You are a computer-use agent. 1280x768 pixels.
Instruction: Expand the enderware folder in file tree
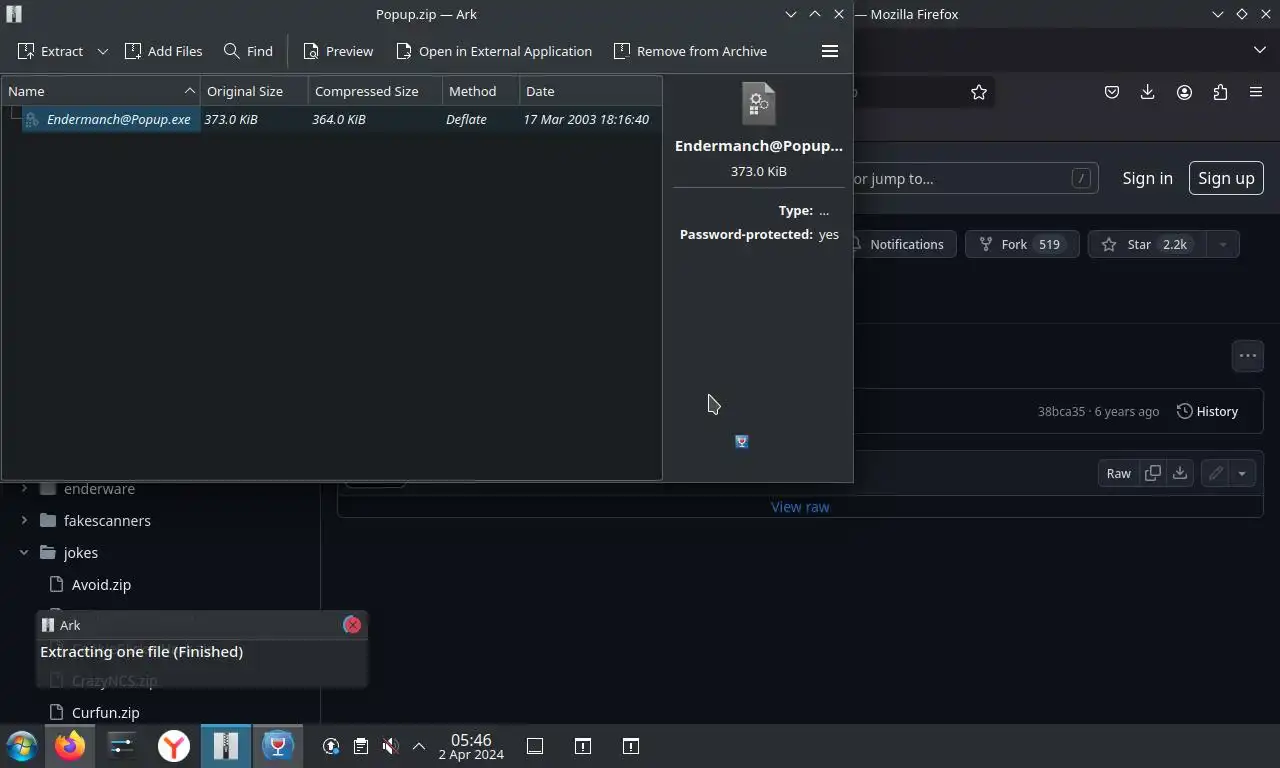[24, 489]
